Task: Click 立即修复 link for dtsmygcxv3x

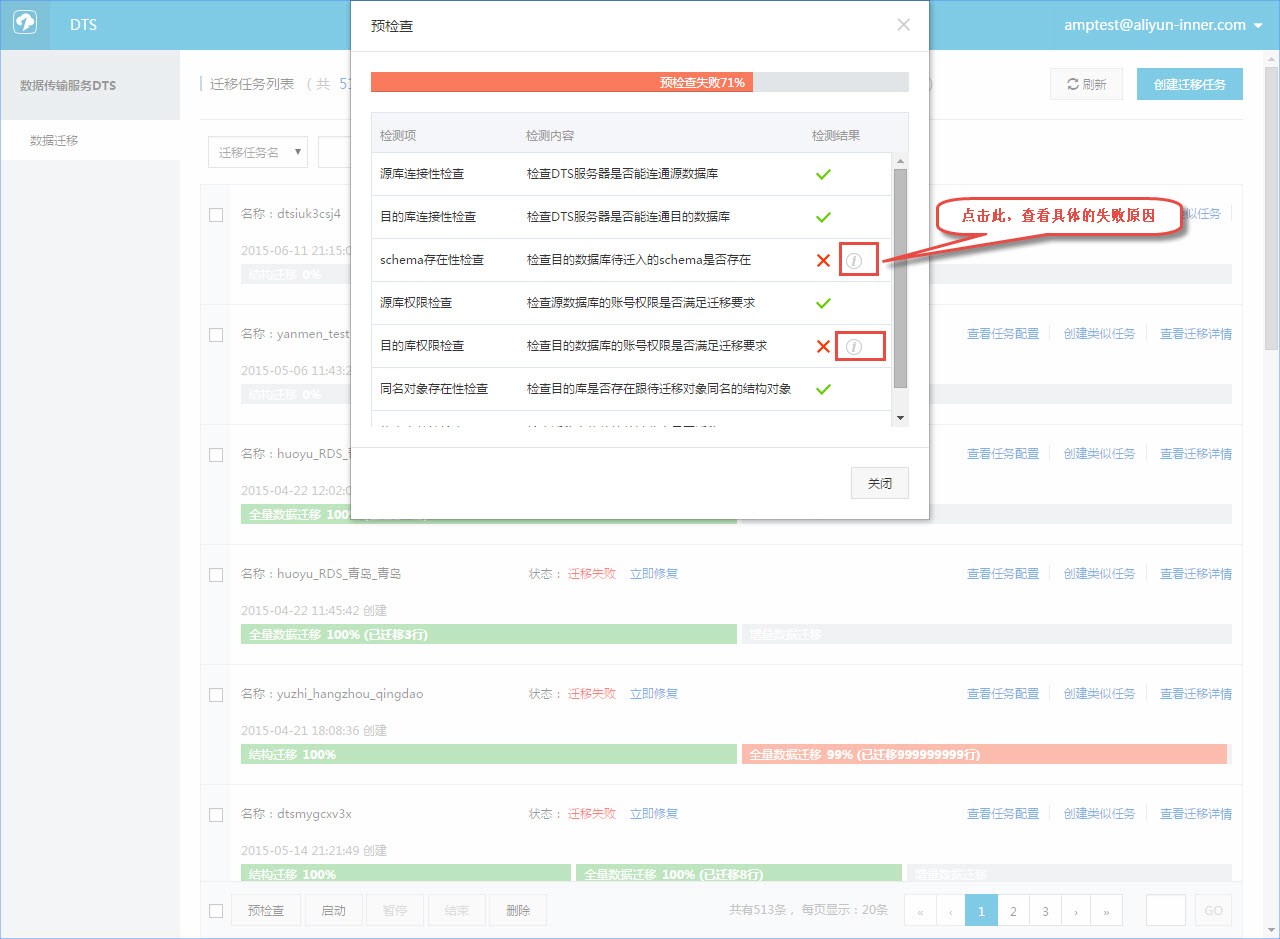Action: (654, 814)
